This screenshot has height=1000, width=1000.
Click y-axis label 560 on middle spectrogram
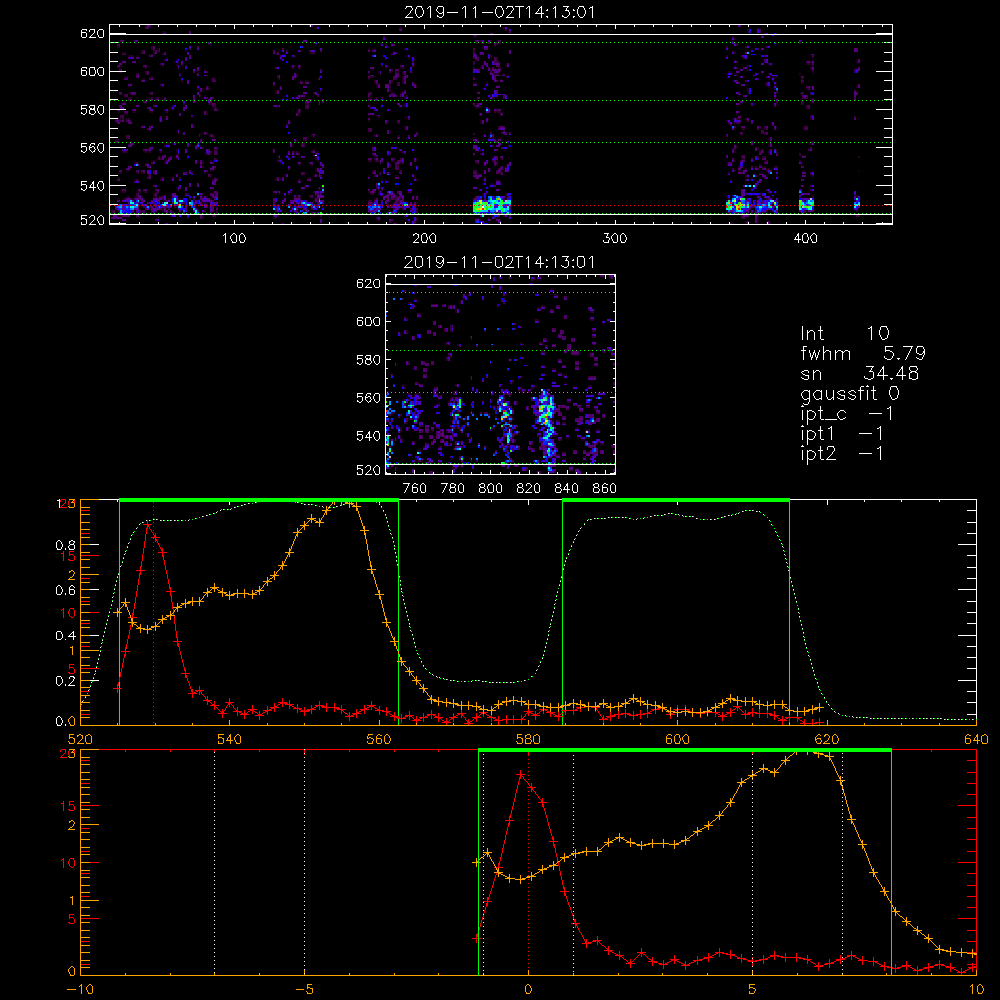[369, 397]
